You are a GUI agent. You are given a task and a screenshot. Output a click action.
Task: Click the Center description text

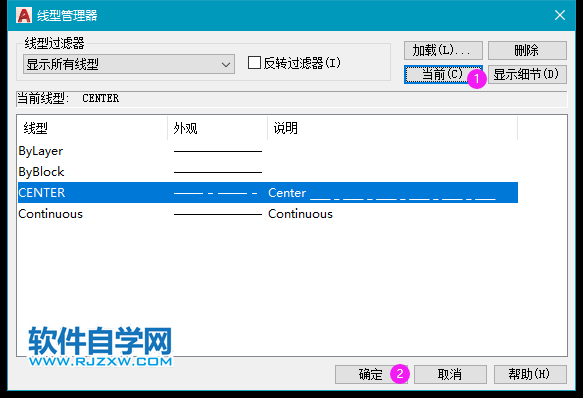(x=382, y=193)
